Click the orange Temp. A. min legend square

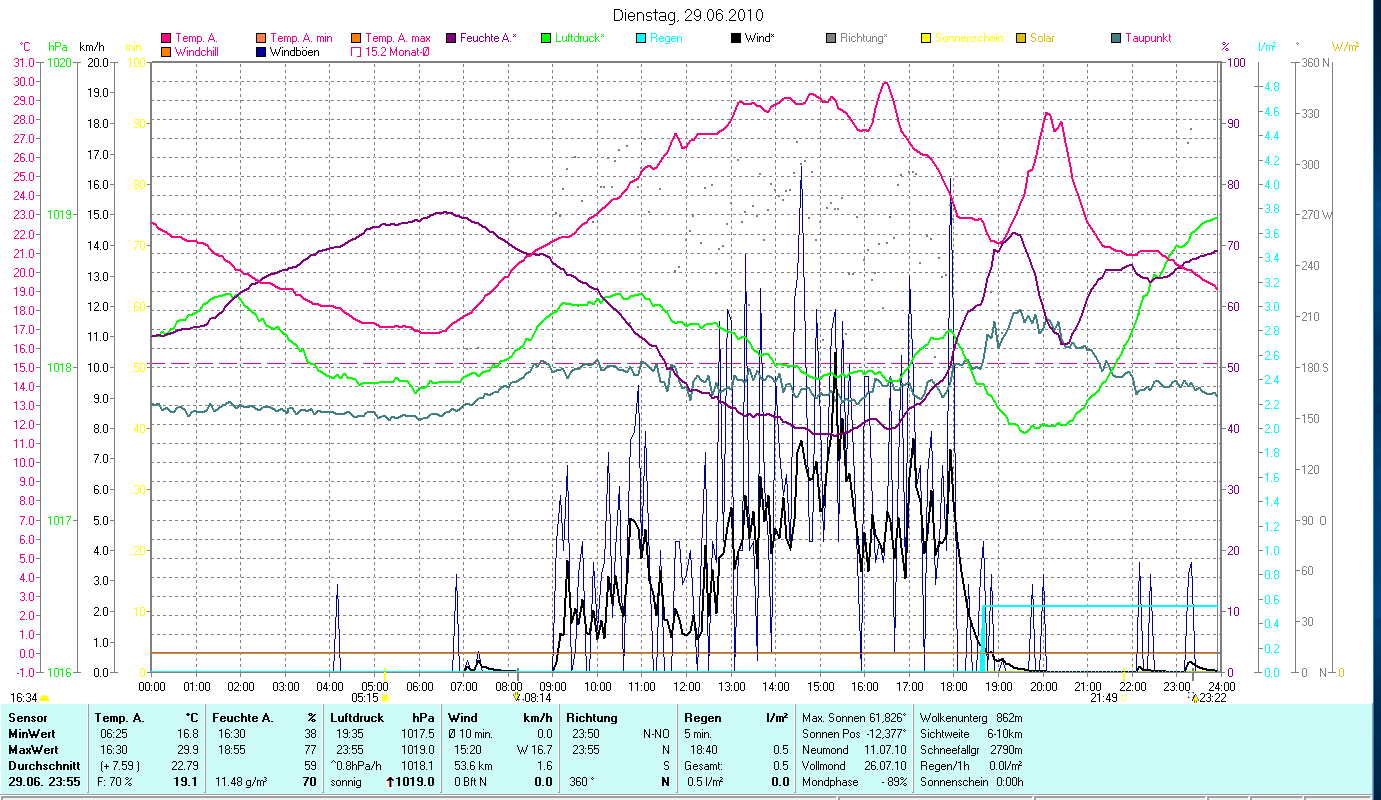point(262,39)
